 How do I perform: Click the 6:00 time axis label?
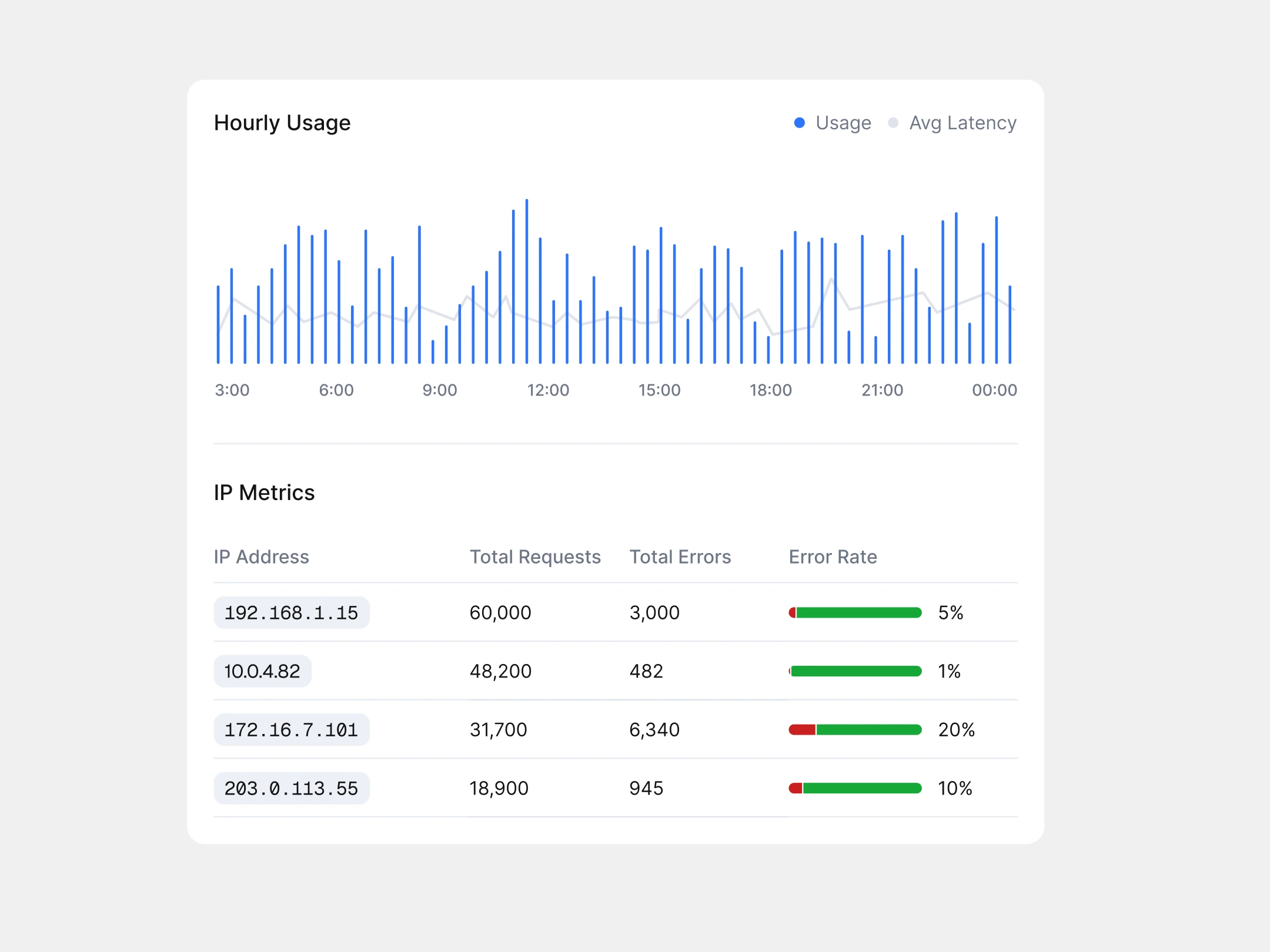[x=336, y=390]
